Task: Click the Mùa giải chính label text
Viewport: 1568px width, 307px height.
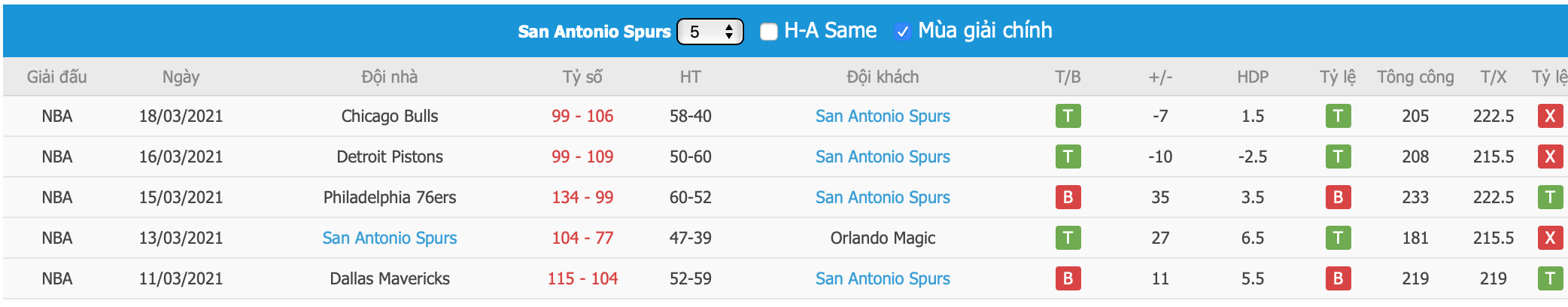Action: click(x=985, y=31)
